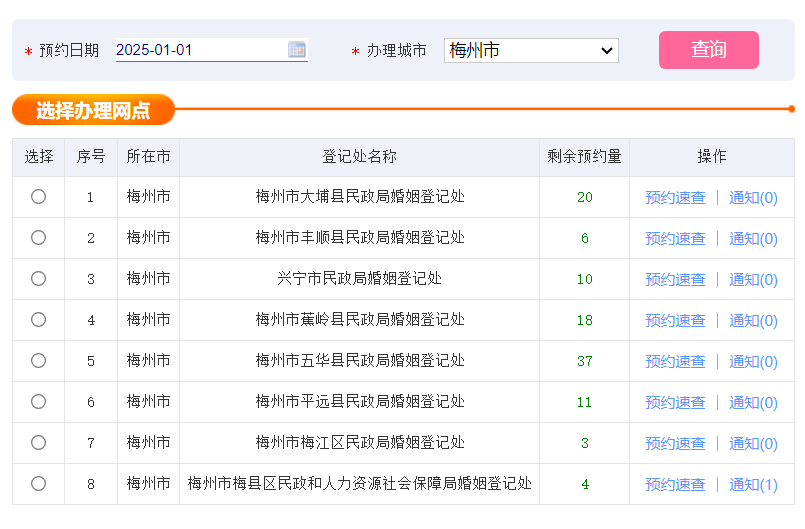Select the 梅县区民政和人力资源社会保障局 radio button
Viewport: 805px width, 529px height.
coord(38,484)
